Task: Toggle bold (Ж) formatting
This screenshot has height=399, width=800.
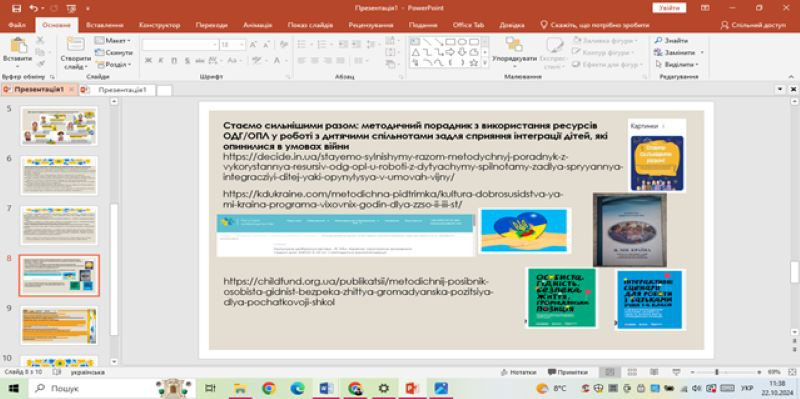Action: [148, 60]
